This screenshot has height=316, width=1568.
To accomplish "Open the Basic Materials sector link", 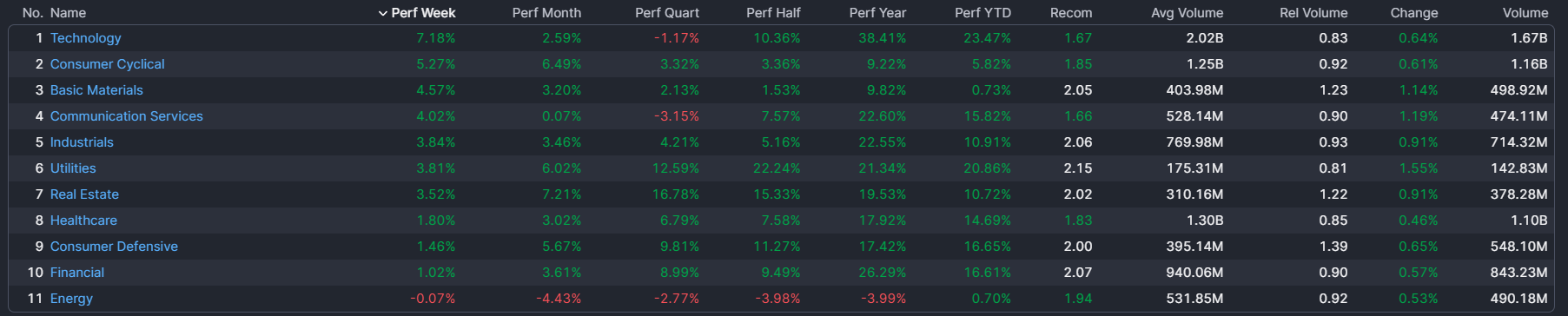I will coord(96,90).
